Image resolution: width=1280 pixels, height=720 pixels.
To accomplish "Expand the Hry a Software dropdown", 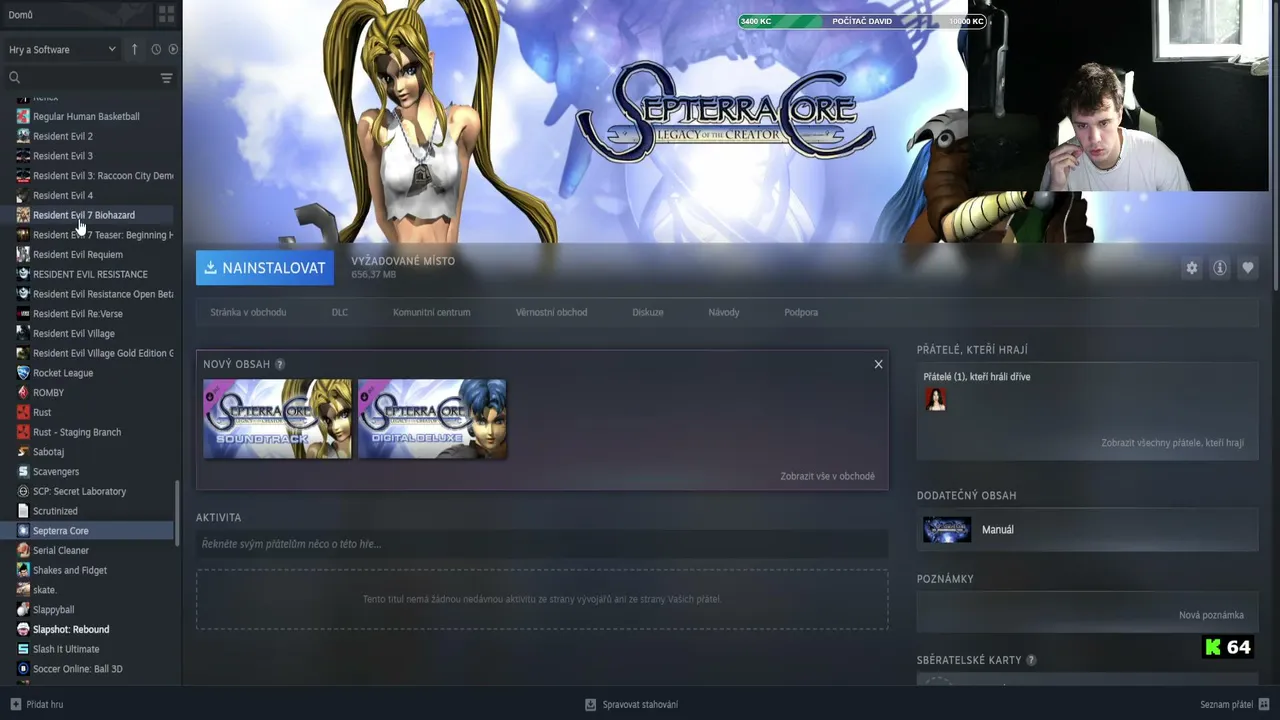I will [x=62, y=49].
